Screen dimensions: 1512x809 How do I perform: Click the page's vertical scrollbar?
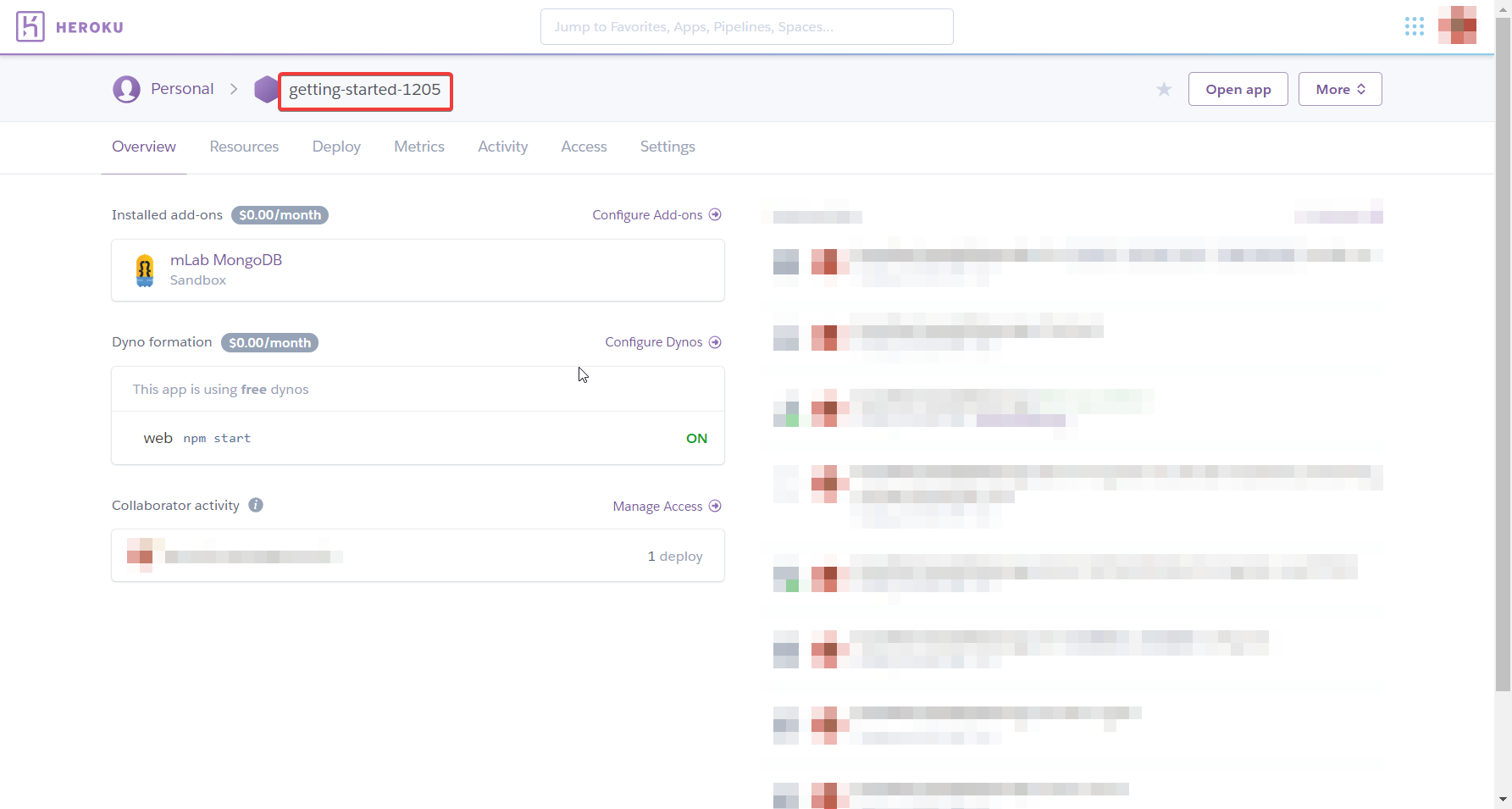pos(1503,356)
